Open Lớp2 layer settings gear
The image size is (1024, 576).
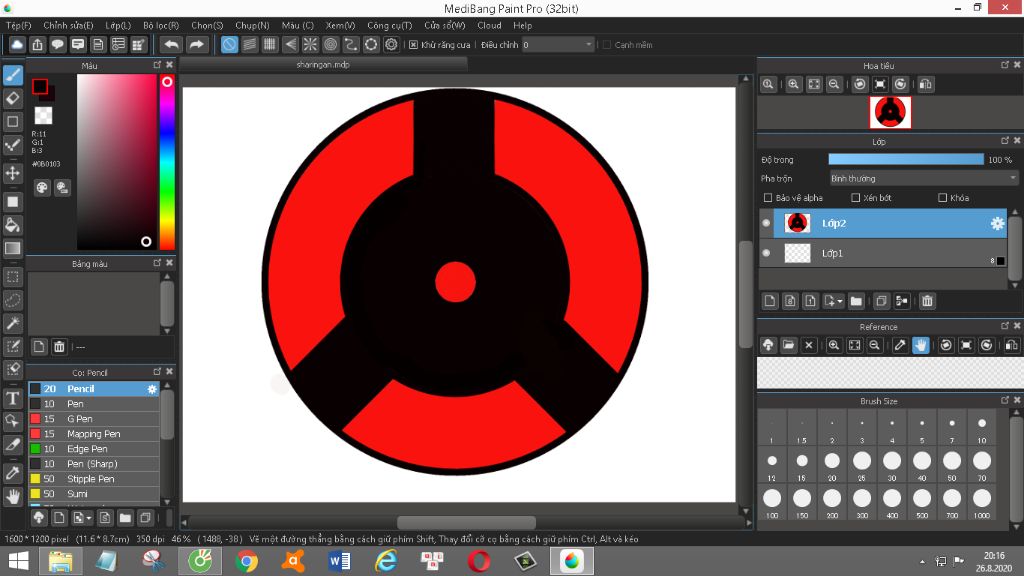pyautogui.click(x=997, y=223)
